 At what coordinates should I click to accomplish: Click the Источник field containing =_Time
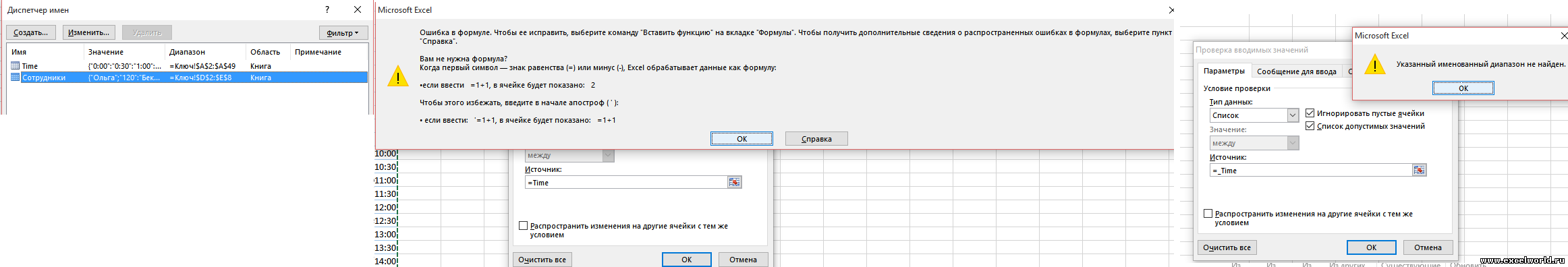1311,171
